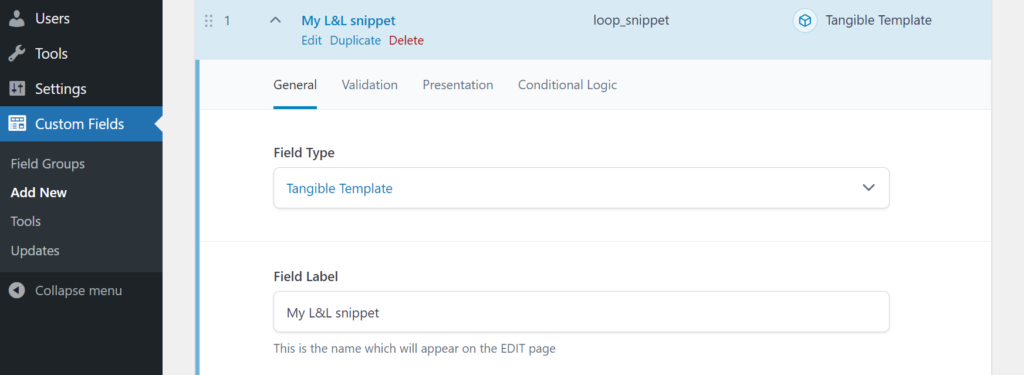This screenshot has height=375, width=1024.
Task: Open Field Groups in the submenu
Action: click(x=48, y=164)
